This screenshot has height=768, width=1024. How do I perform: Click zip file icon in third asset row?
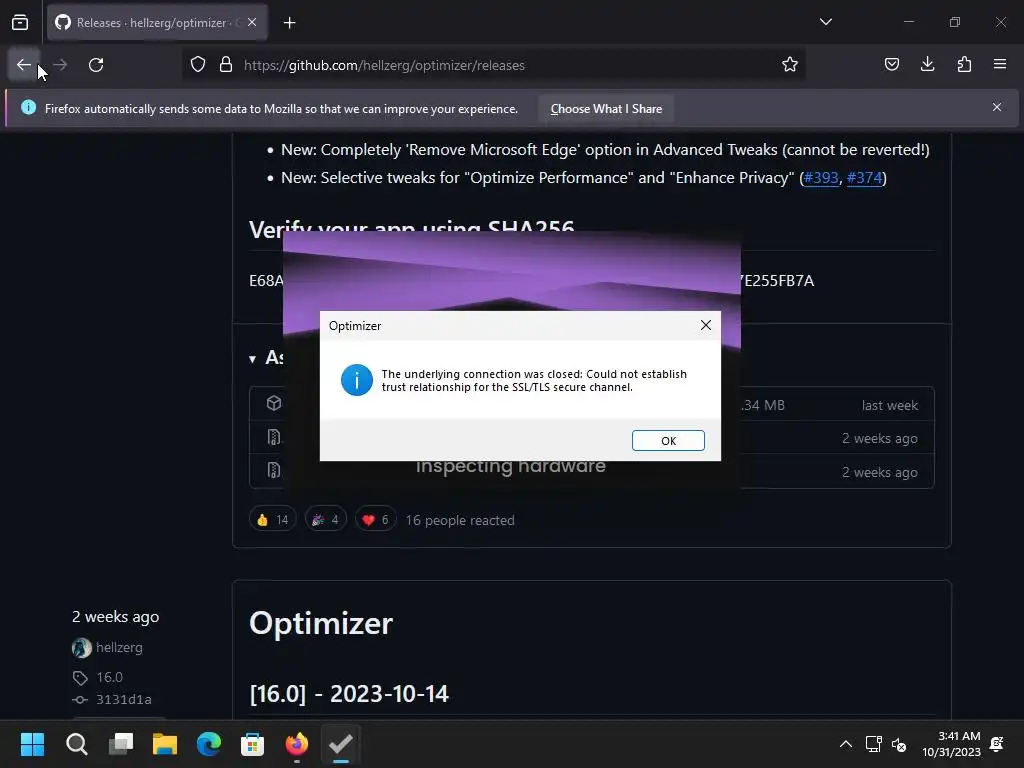(274, 470)
